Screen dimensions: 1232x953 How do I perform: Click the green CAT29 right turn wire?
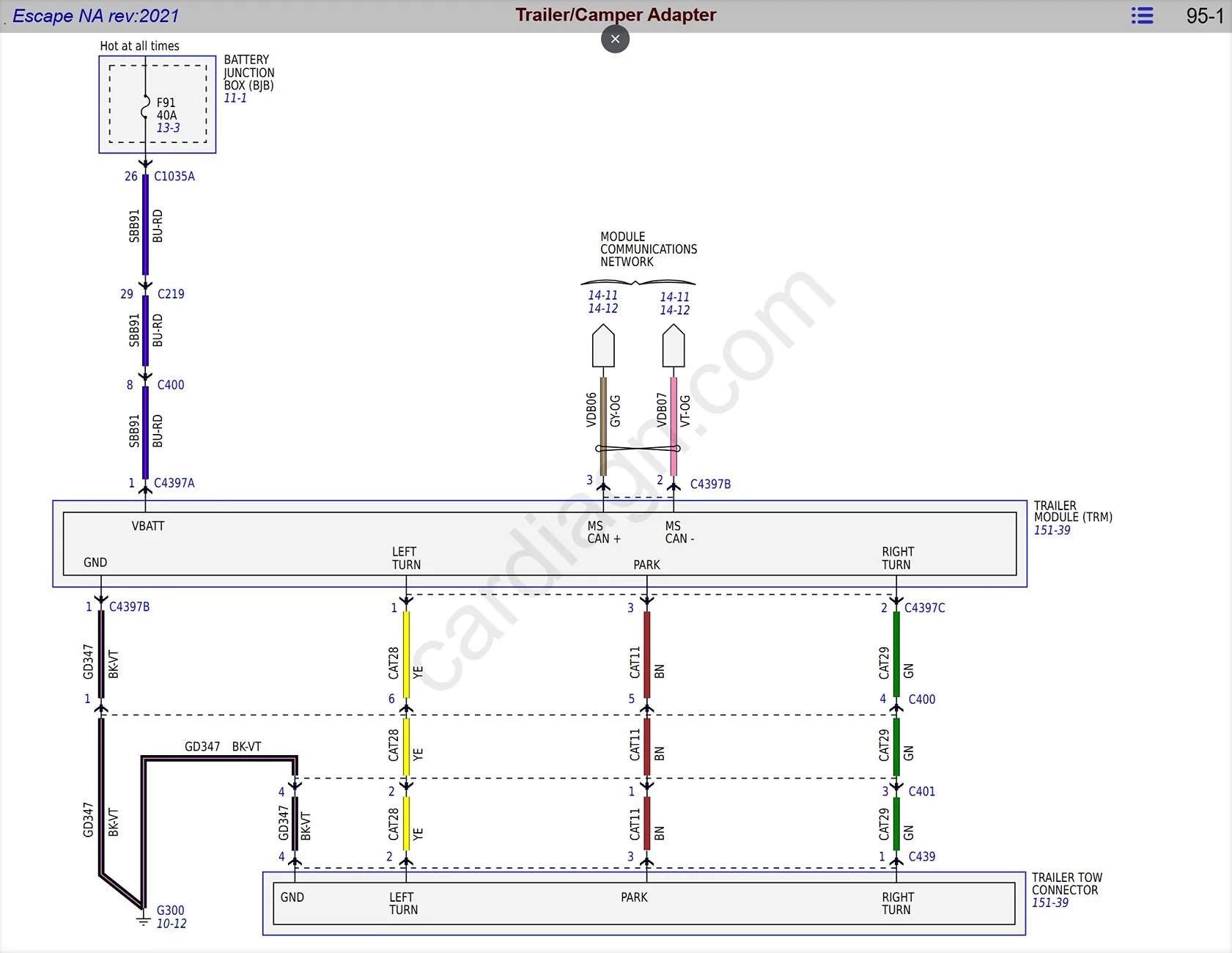pyautogui.click(x=896, y=653)
